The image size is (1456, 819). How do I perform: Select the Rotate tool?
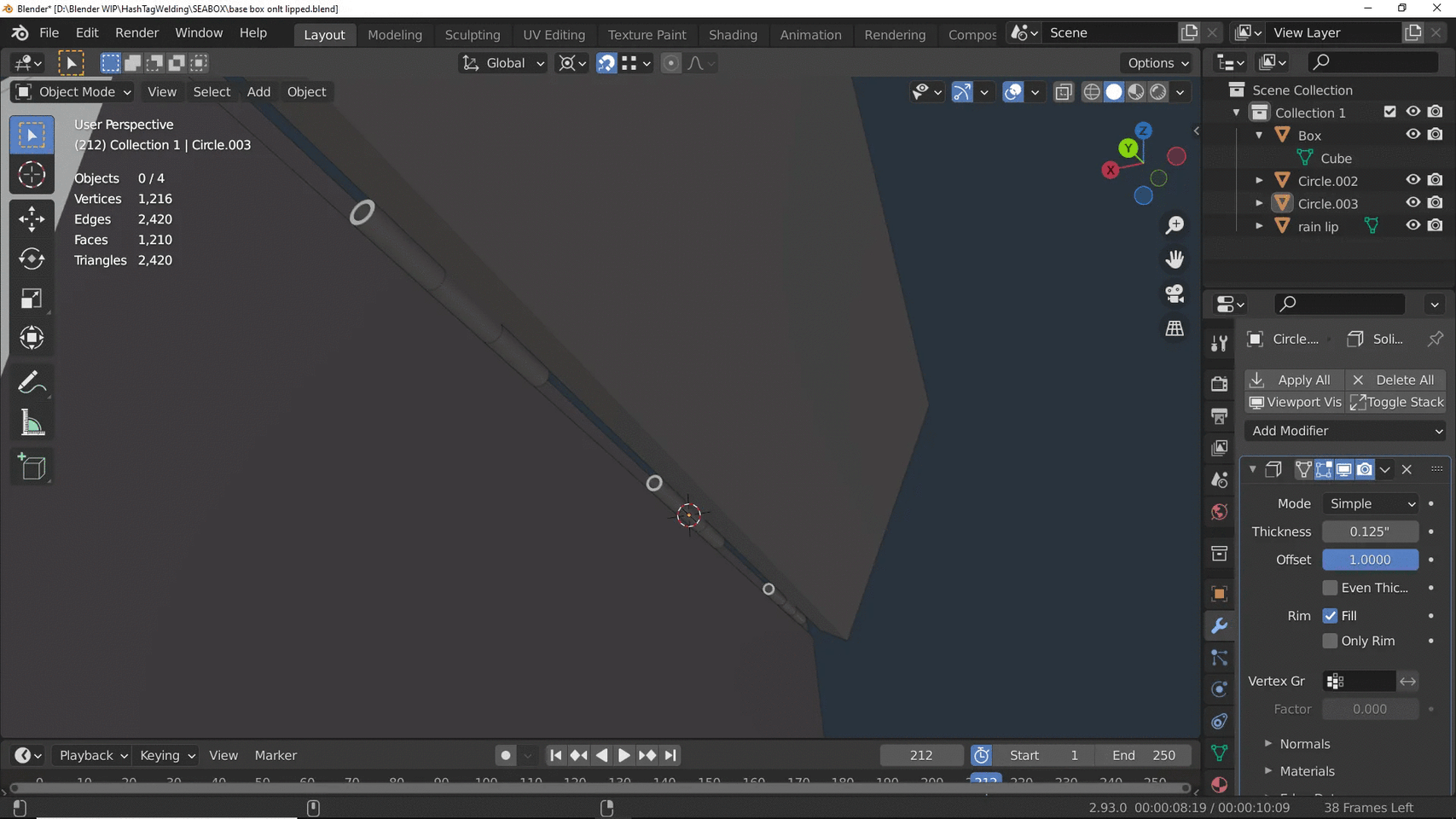click(32, 258)
